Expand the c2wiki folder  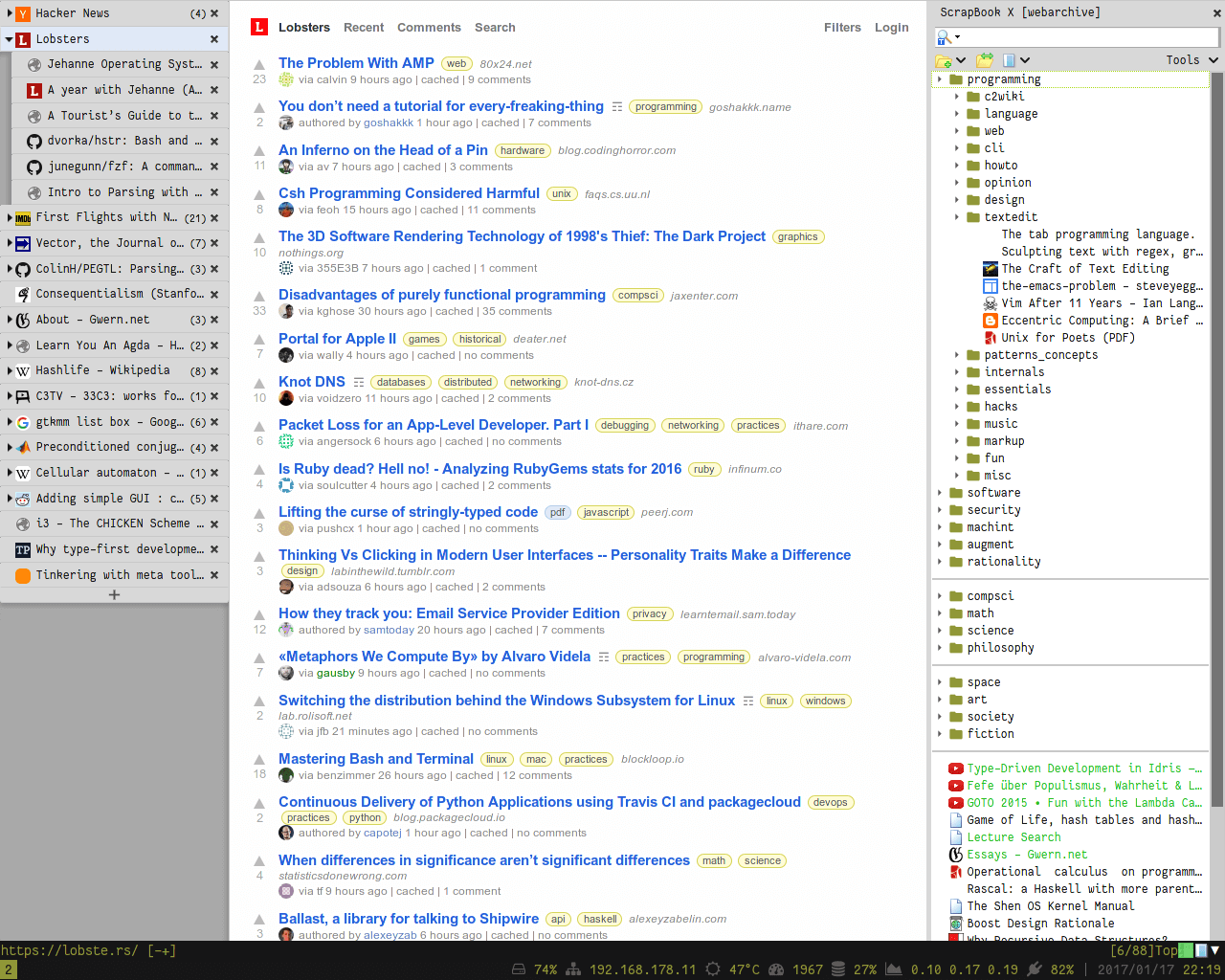pos(957,97)
